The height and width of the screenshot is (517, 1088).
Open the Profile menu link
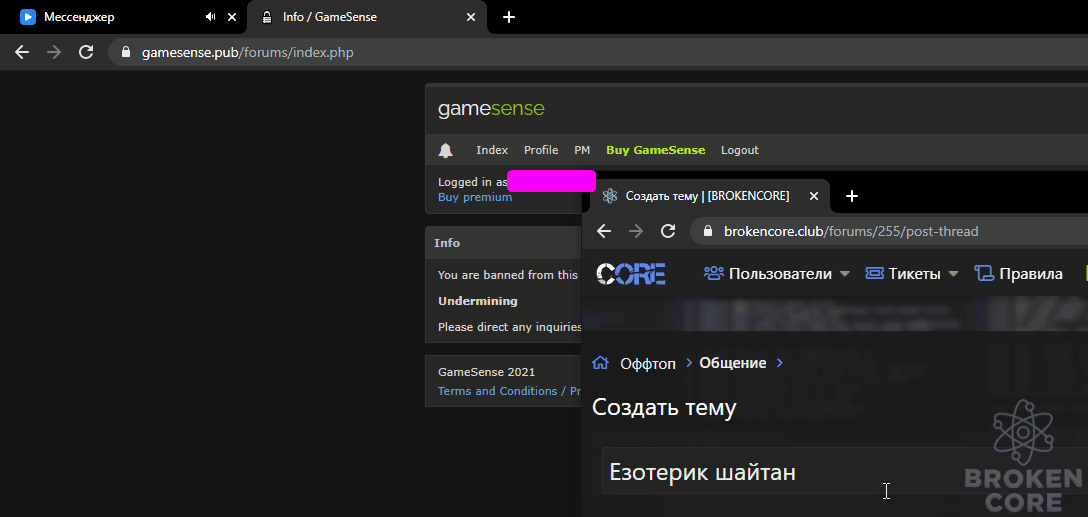point(541,150)
